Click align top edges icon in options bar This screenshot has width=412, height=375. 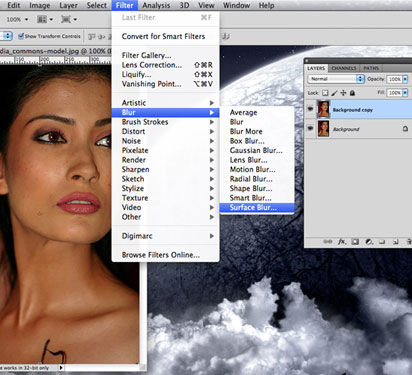tap(92, 36)
